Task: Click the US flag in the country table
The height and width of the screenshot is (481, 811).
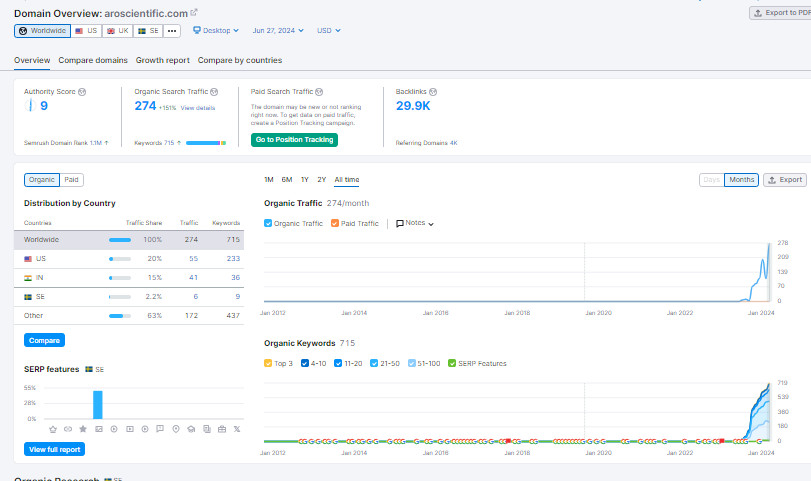Action: 28,259
